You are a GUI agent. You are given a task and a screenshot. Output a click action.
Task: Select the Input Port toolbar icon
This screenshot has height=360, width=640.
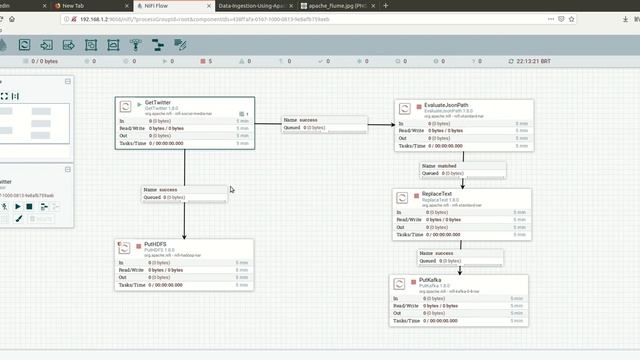(x=47, y=45)
